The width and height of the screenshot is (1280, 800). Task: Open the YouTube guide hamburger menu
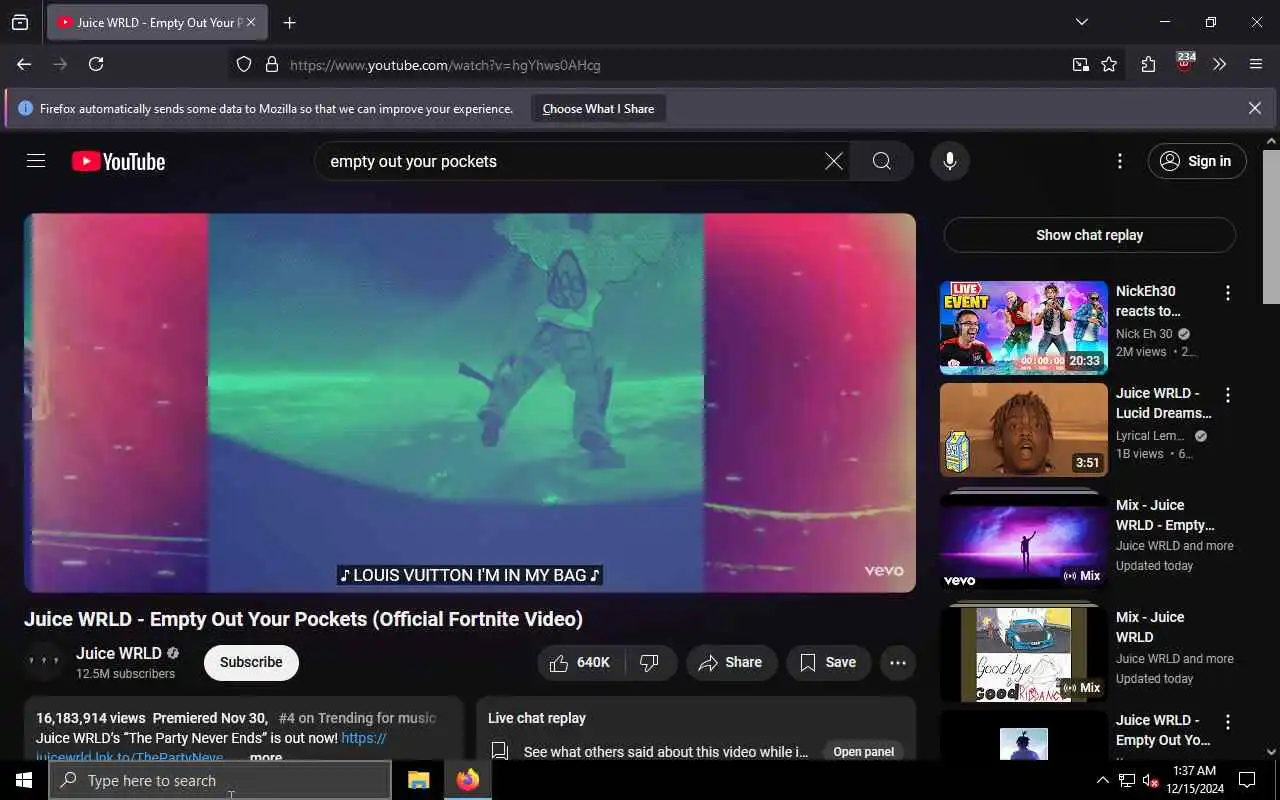point(36,161)
